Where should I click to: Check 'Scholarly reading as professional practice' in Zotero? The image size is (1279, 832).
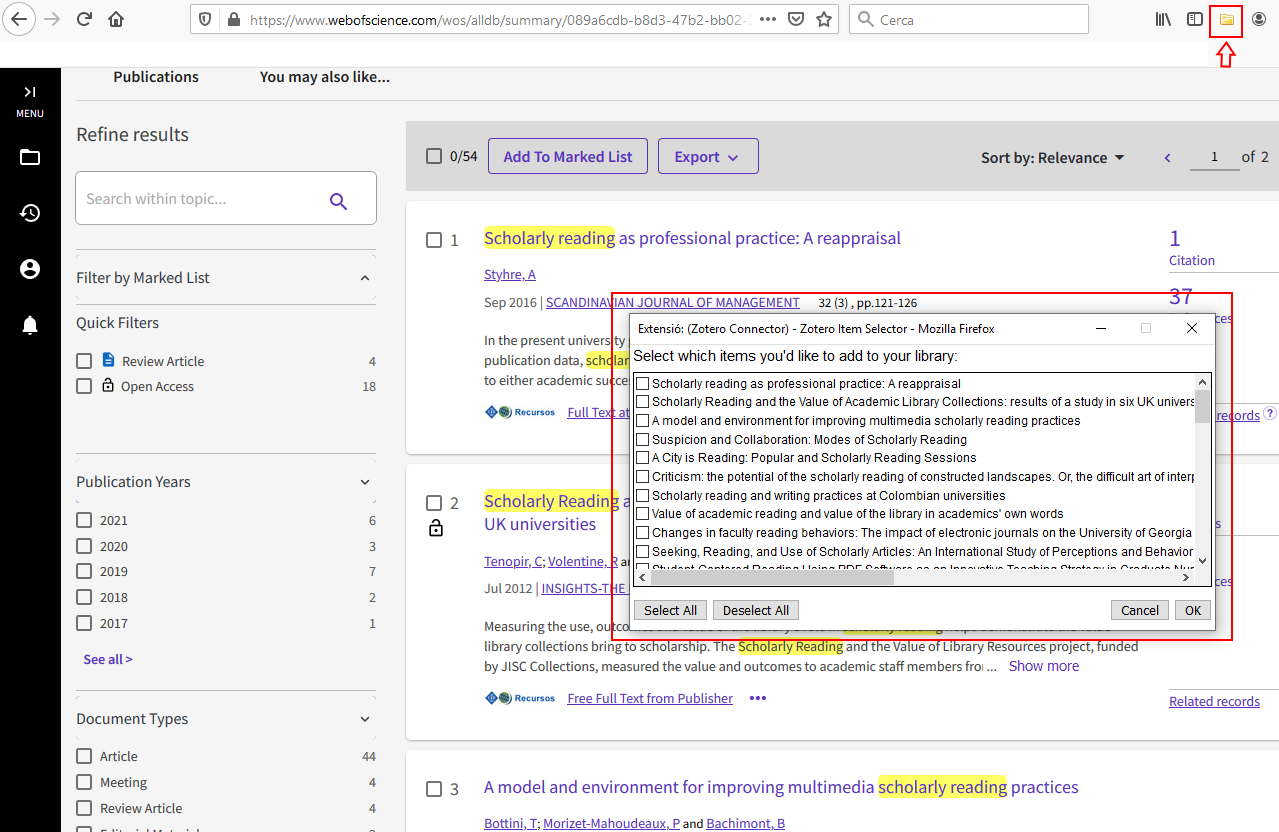[x=643, y=384]
